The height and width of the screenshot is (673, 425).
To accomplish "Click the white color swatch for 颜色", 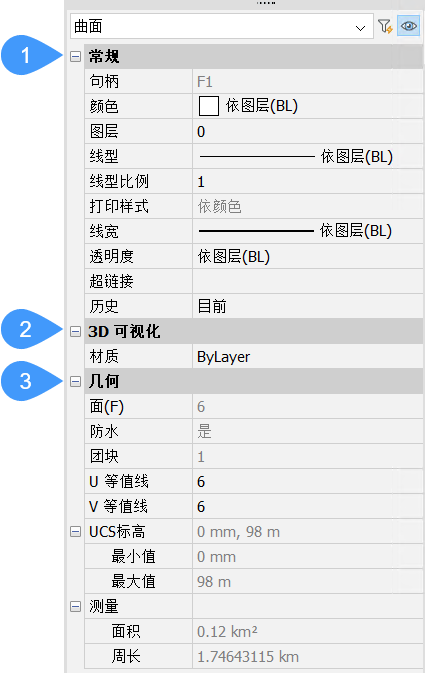I will click(209, 106).
